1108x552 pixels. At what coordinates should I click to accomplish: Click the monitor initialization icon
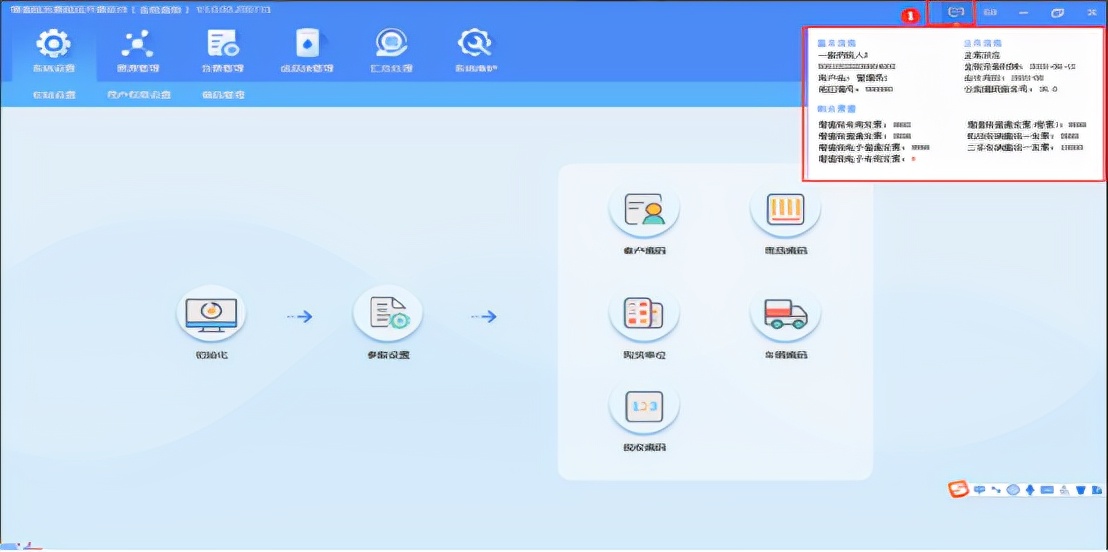[x=210, y=314]
